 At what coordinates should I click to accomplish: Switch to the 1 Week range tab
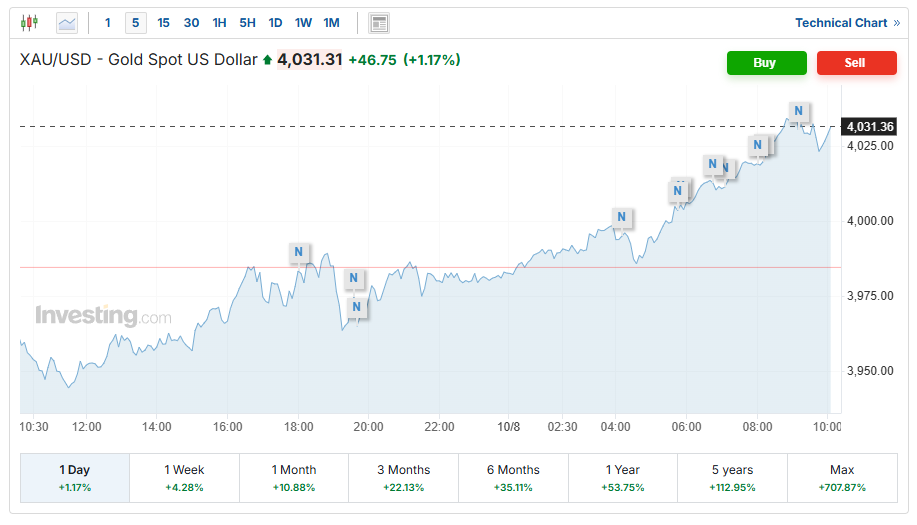(184, 478)
